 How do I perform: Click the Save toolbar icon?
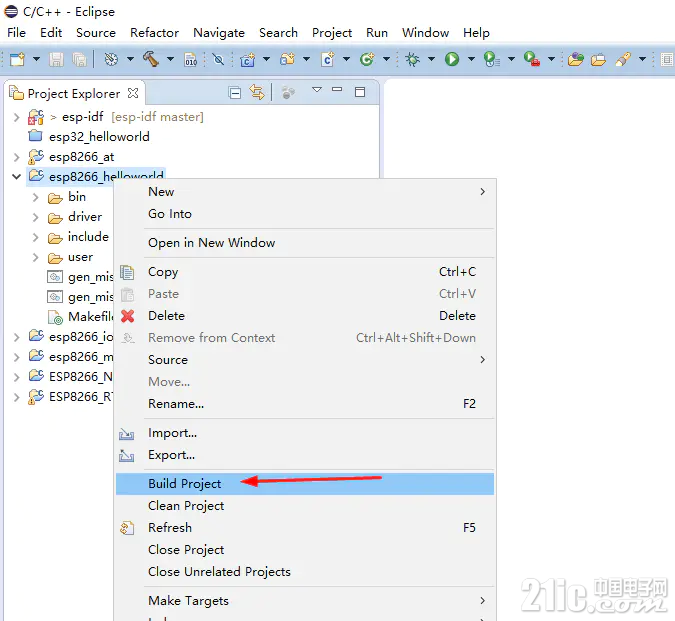(56, 59)
